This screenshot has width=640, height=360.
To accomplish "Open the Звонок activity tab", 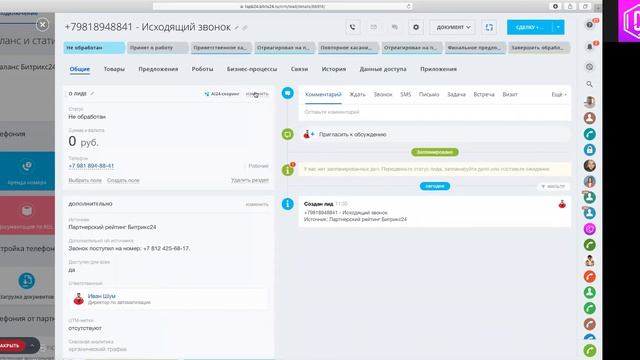I will point(383,94).
